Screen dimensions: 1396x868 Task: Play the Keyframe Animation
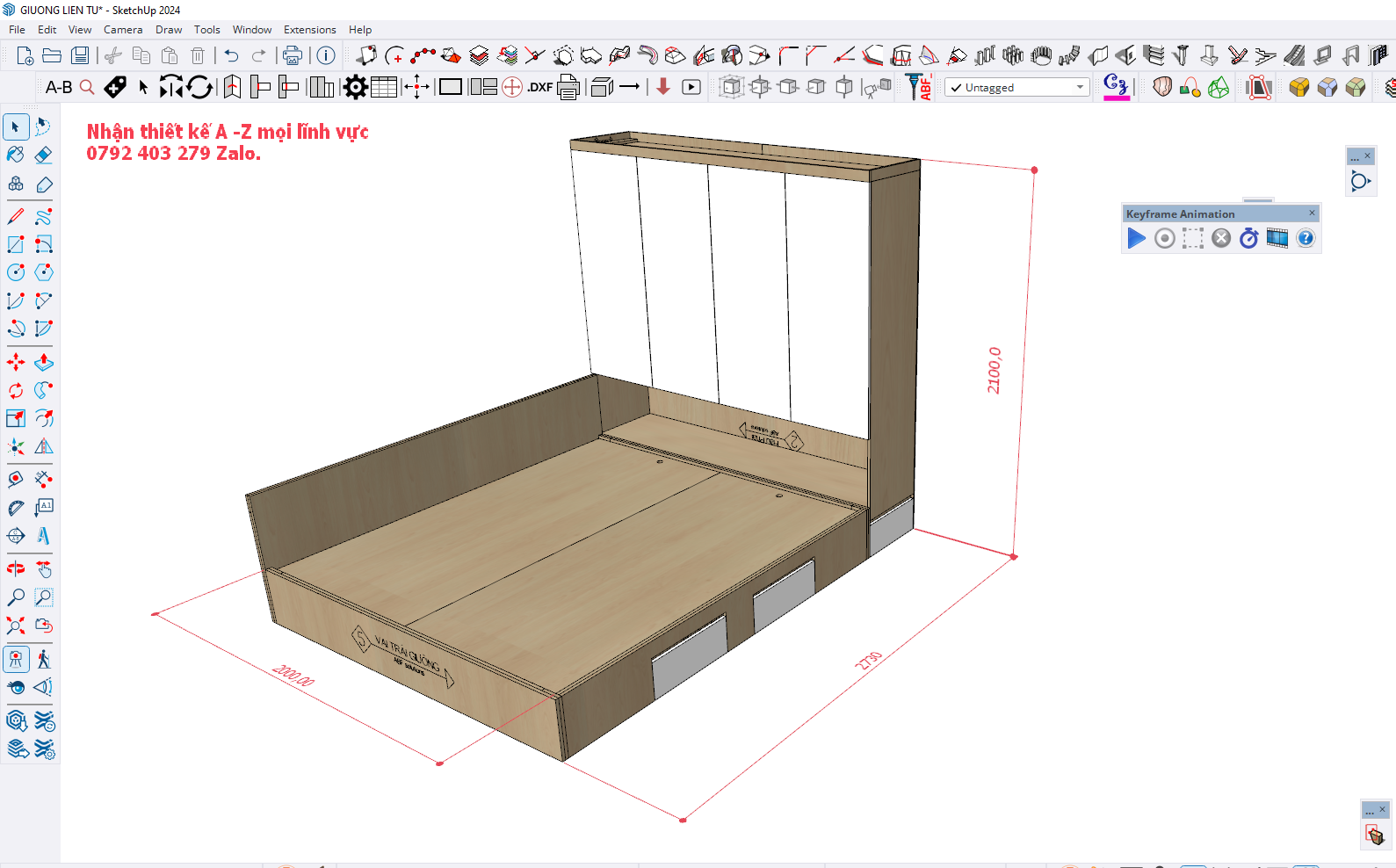tap(1136, 238)
